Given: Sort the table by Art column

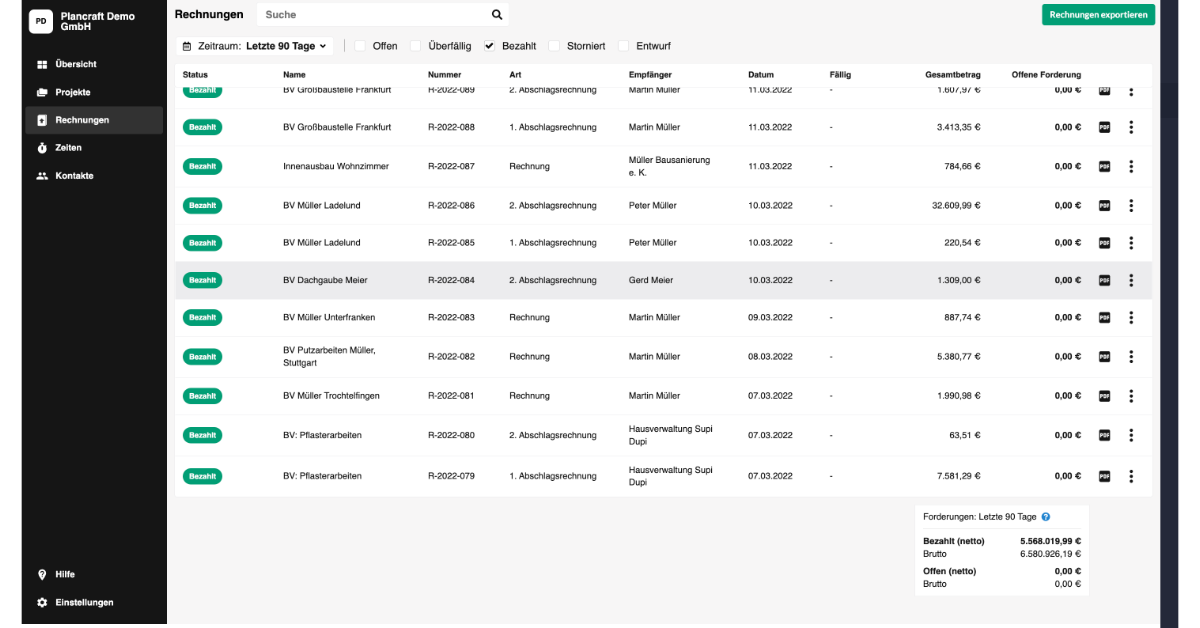Looking at the screenshot, I should tap(515, 75).
